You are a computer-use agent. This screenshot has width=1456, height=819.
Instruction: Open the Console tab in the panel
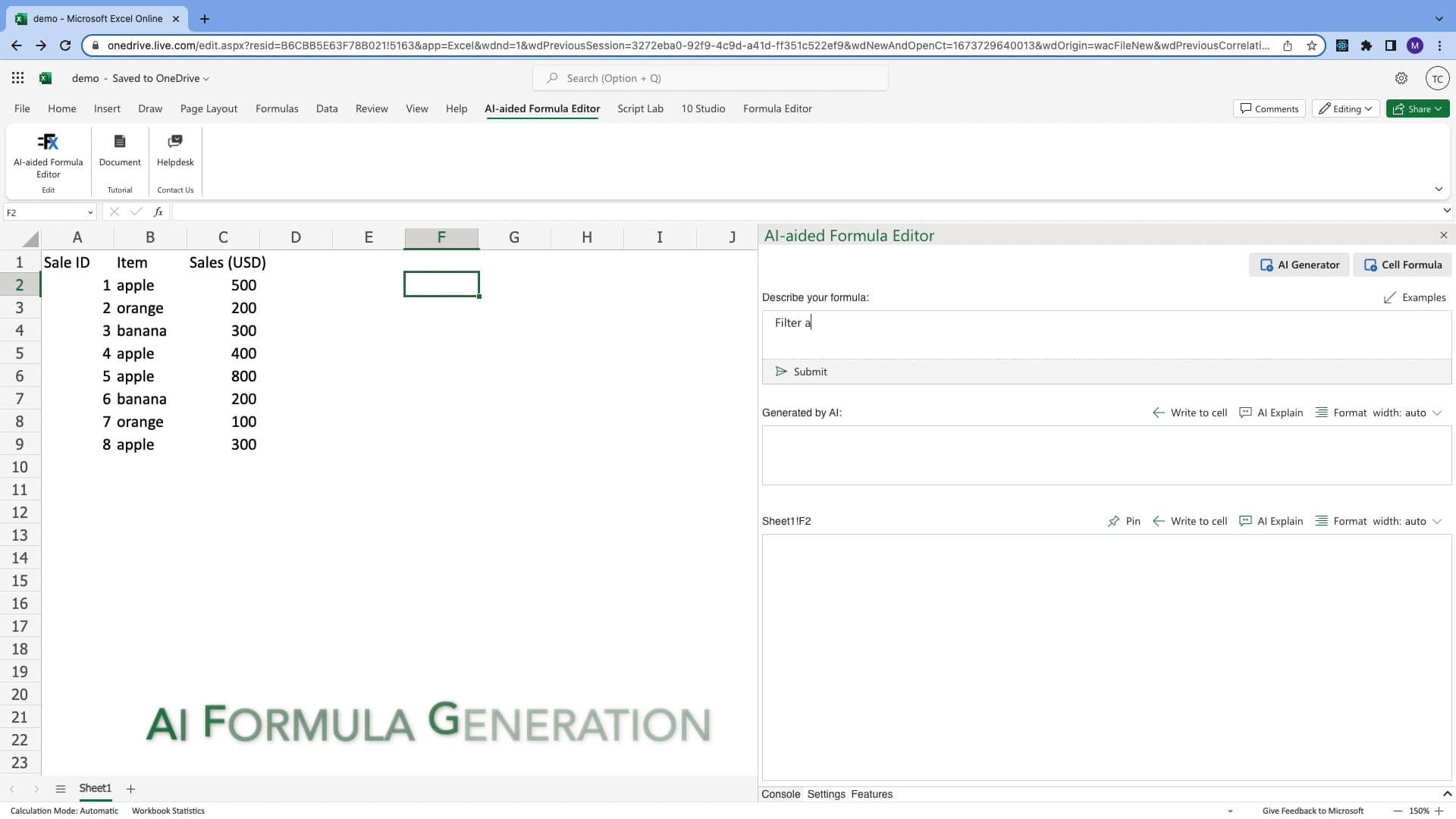coord(780,794)
